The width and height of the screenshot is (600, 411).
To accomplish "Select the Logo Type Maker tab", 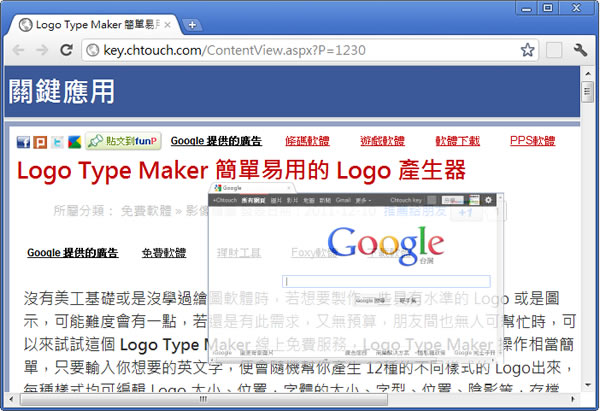I will 94,24.
